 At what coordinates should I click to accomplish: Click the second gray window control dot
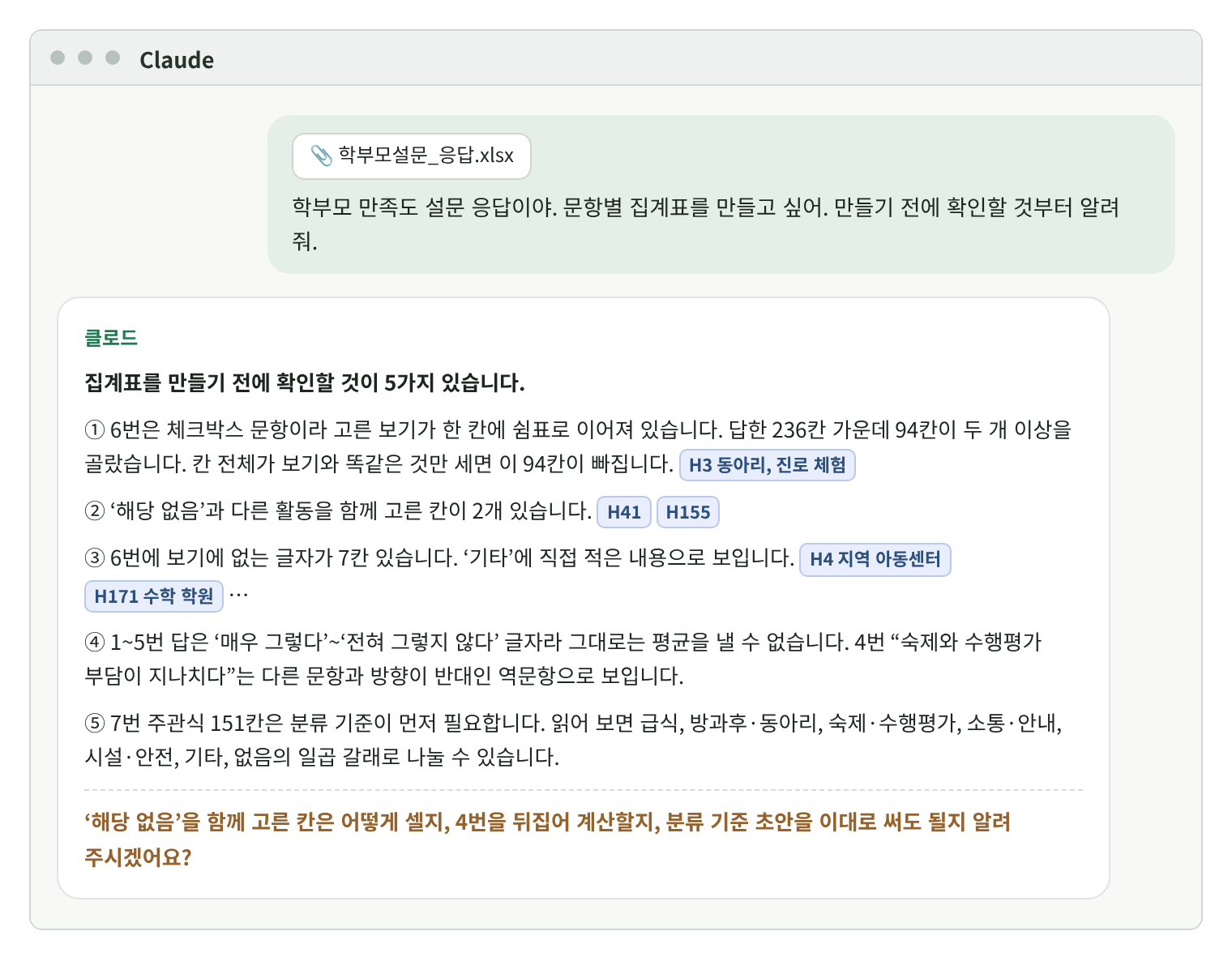(x=85, y=58)
